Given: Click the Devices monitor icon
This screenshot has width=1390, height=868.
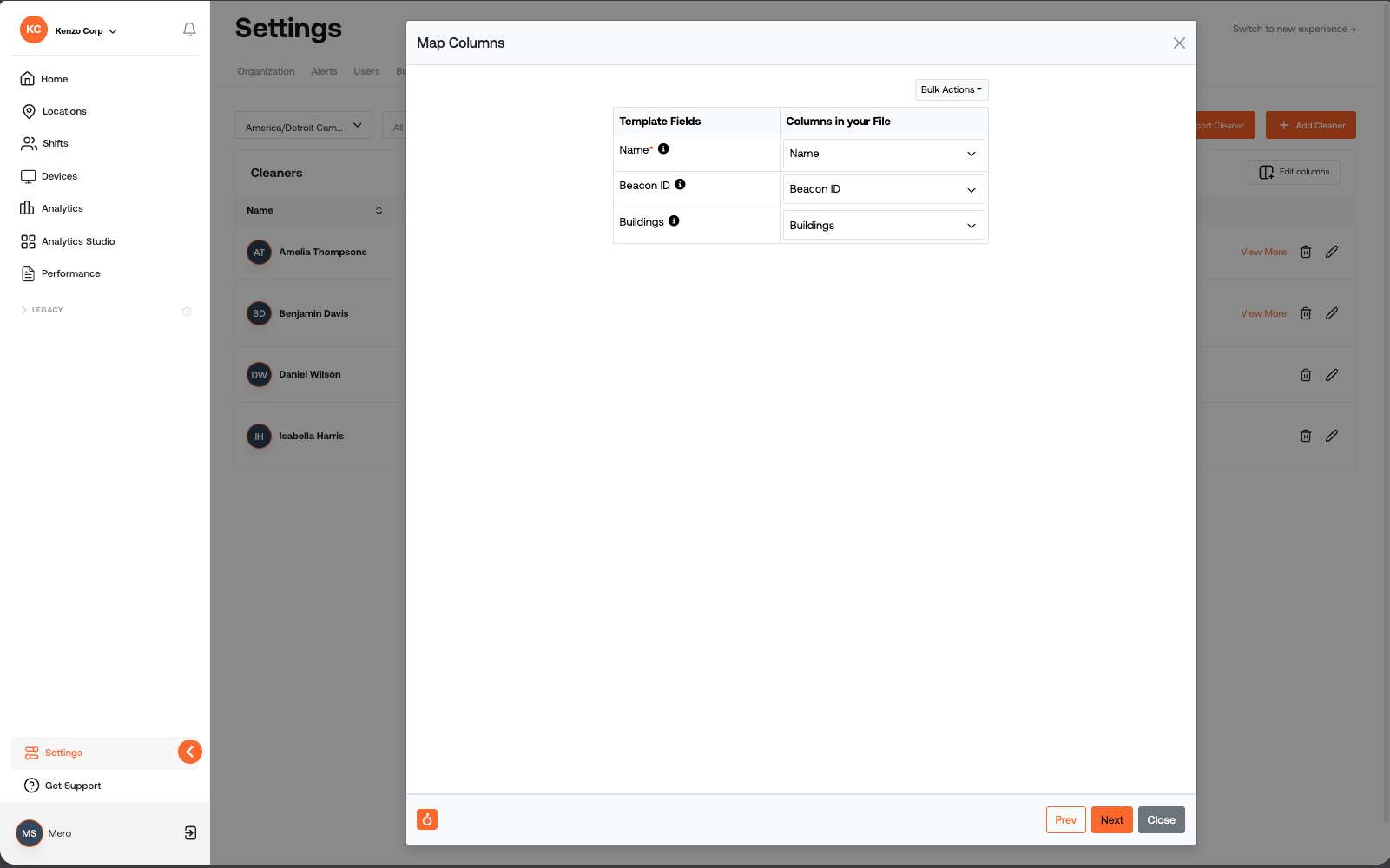Looking at the screenshot, I should click(28, 176).
